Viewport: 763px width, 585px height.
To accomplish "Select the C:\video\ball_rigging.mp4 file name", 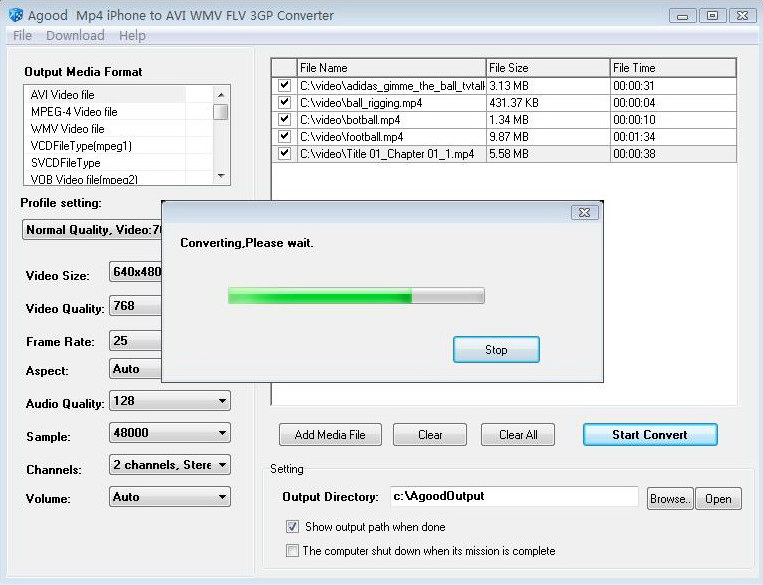I will tap(361, 103).
